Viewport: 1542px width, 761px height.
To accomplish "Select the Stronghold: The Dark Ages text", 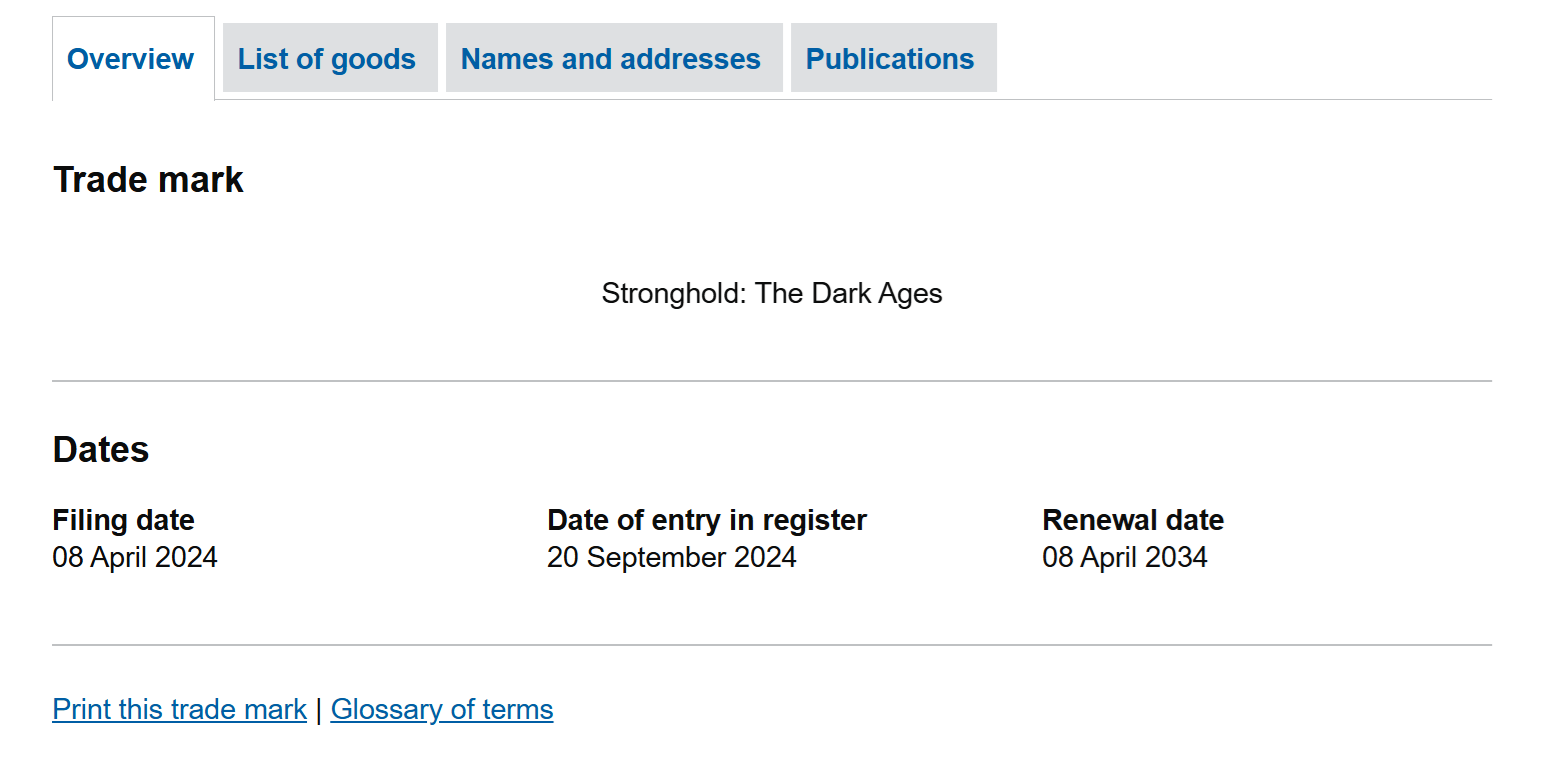I will pyautogui.click(x=771, y=293).
